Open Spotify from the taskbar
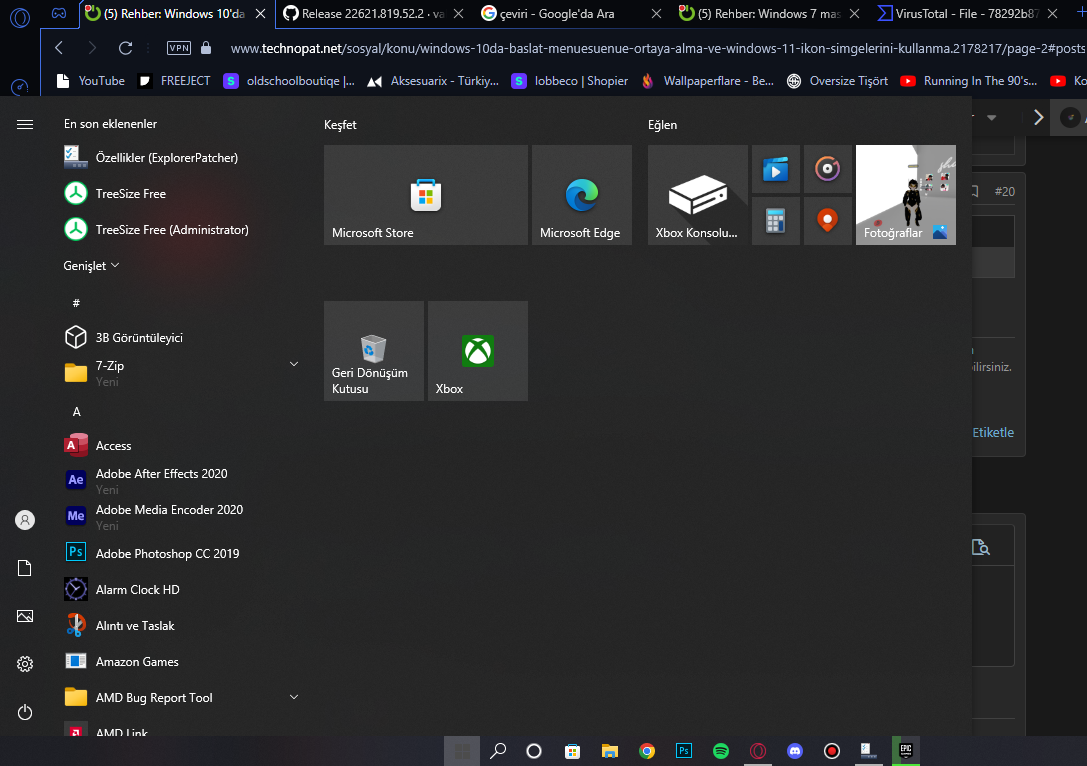1087x766 pixels. pyautogui.click(x=721, y=751)
